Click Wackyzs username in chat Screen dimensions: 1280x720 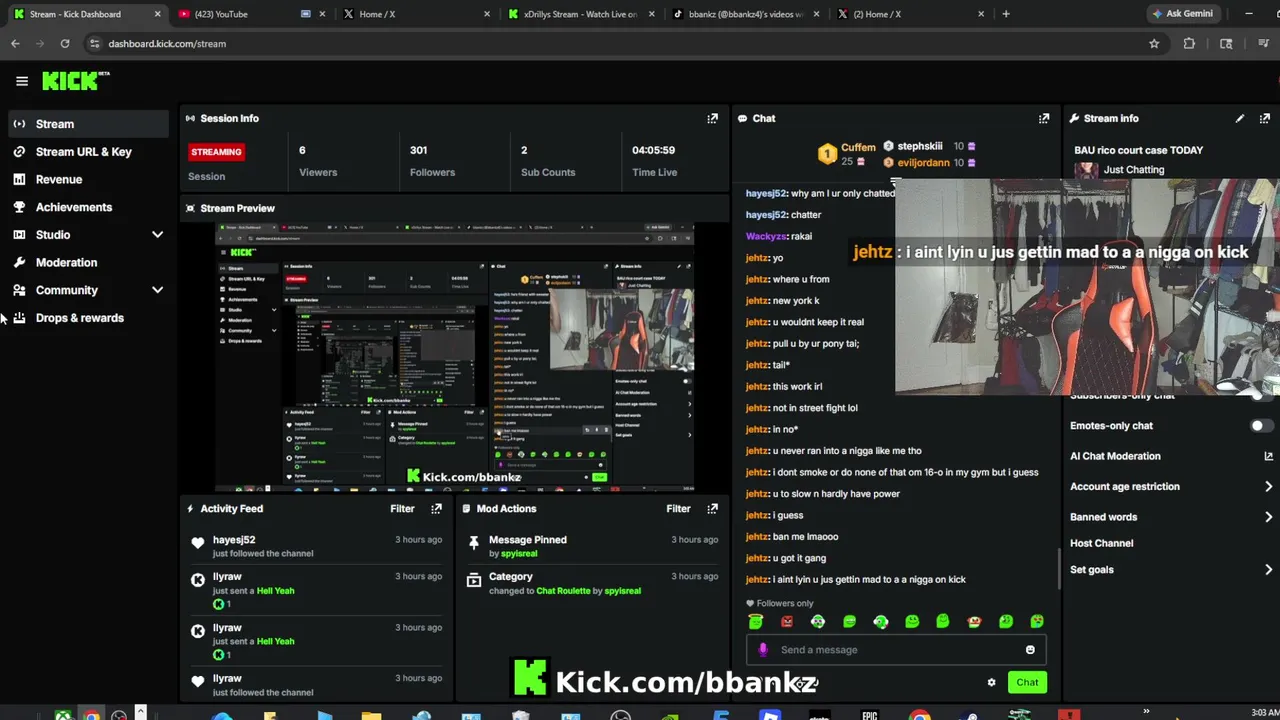click(766, 236)
